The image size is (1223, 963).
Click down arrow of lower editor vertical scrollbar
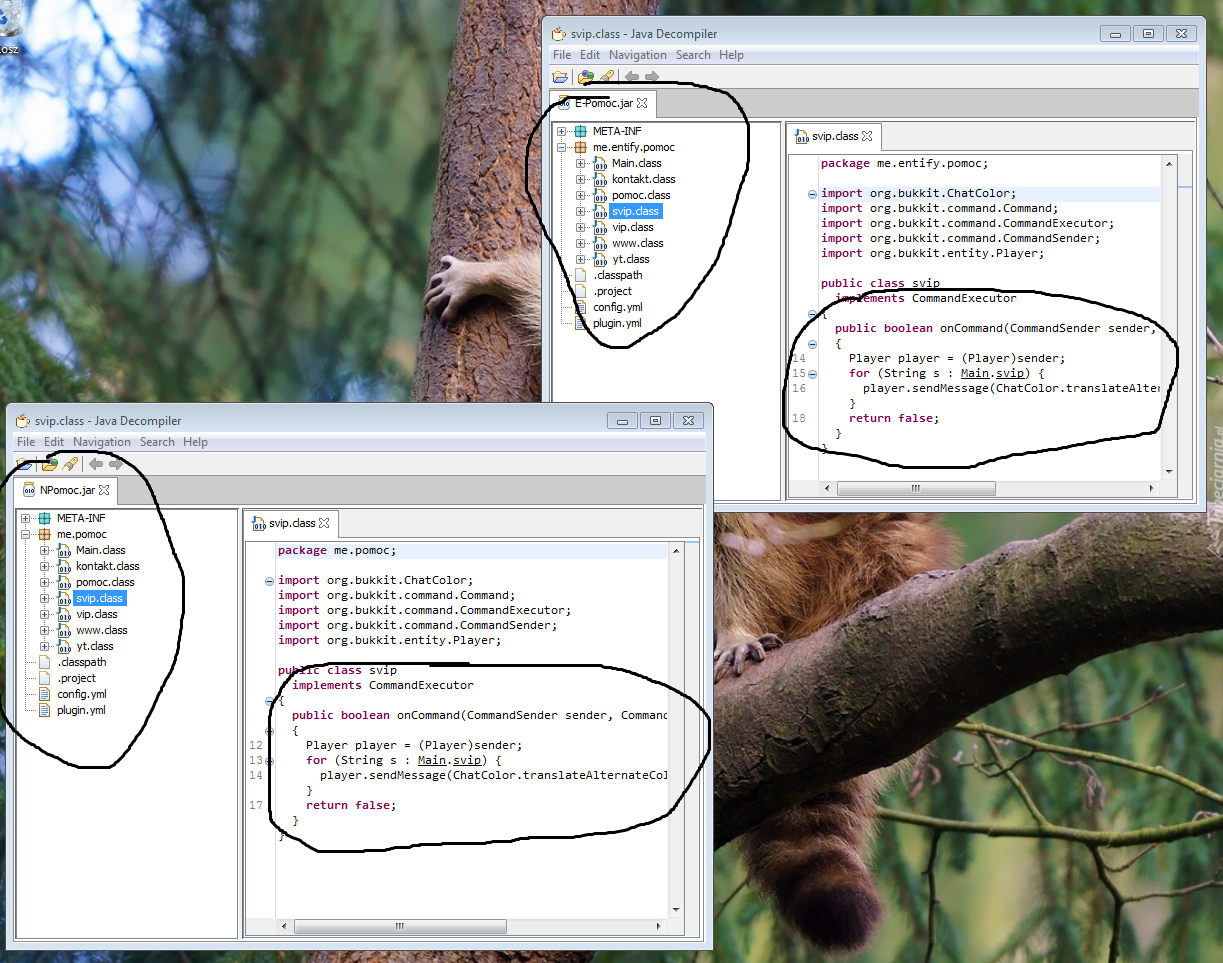coord(675,910)
